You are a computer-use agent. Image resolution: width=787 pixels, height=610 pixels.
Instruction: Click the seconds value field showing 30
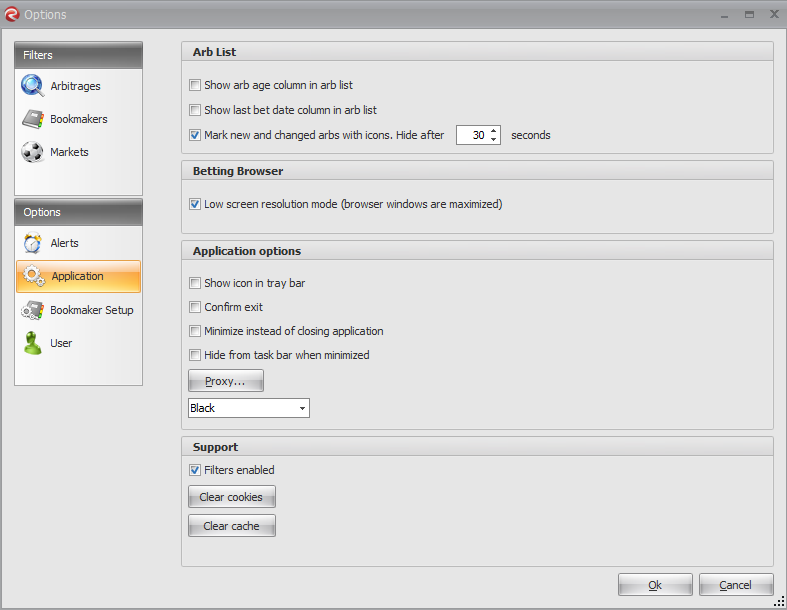tap(472, 135)
